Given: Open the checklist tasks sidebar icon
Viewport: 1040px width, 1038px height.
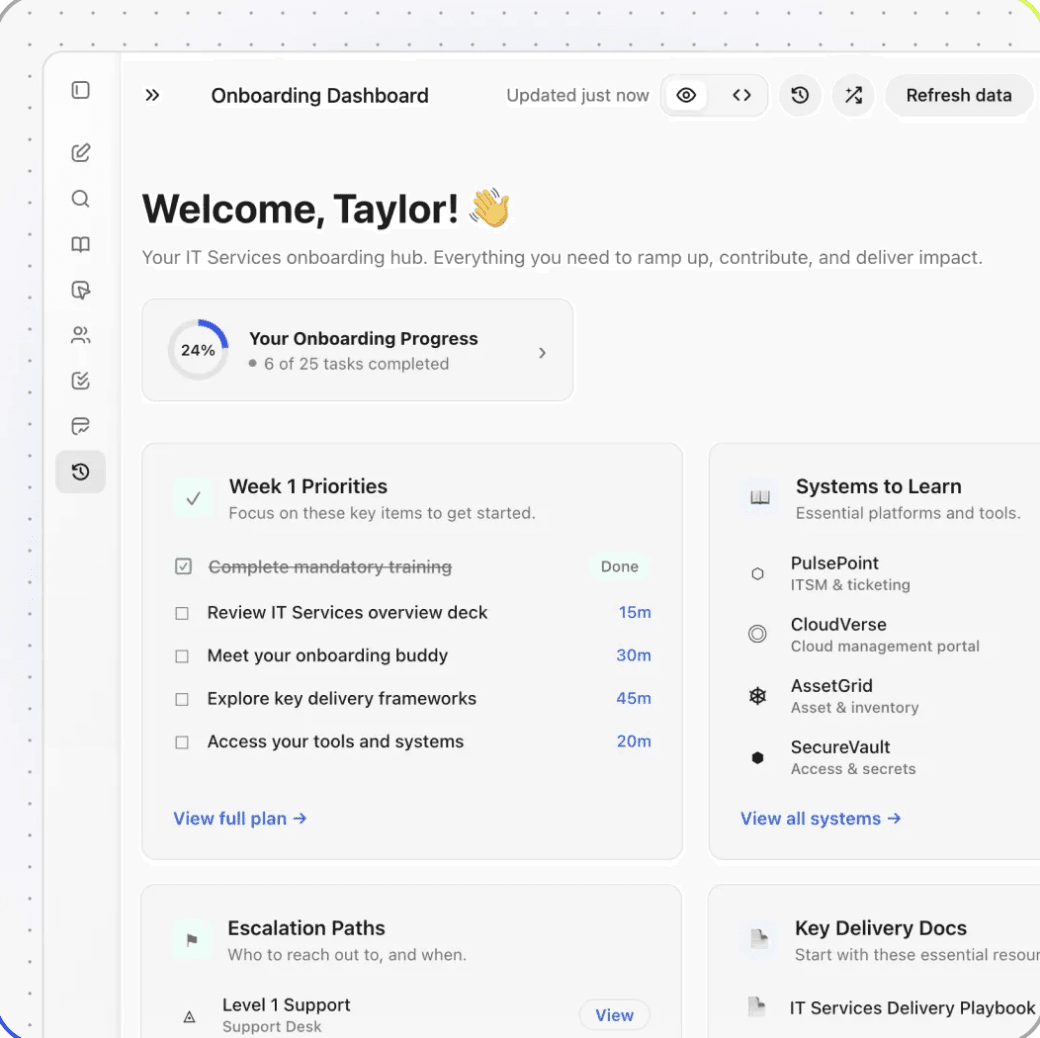Looking at the screenshot, I should (80, 381).
